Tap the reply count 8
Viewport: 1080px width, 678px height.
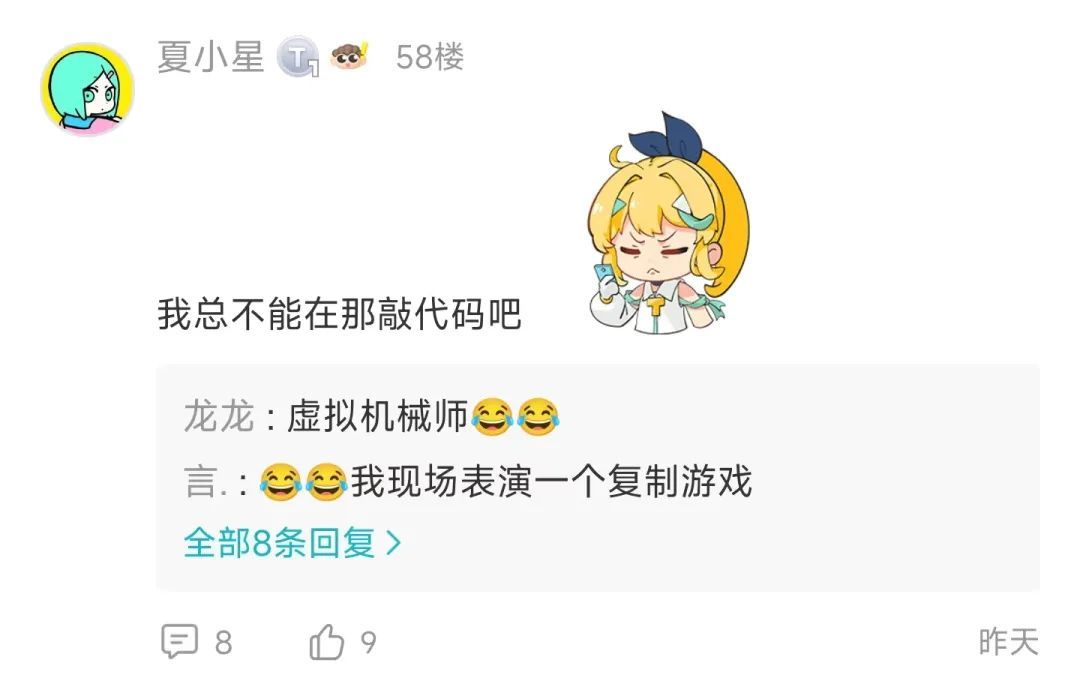coord(223,643)
